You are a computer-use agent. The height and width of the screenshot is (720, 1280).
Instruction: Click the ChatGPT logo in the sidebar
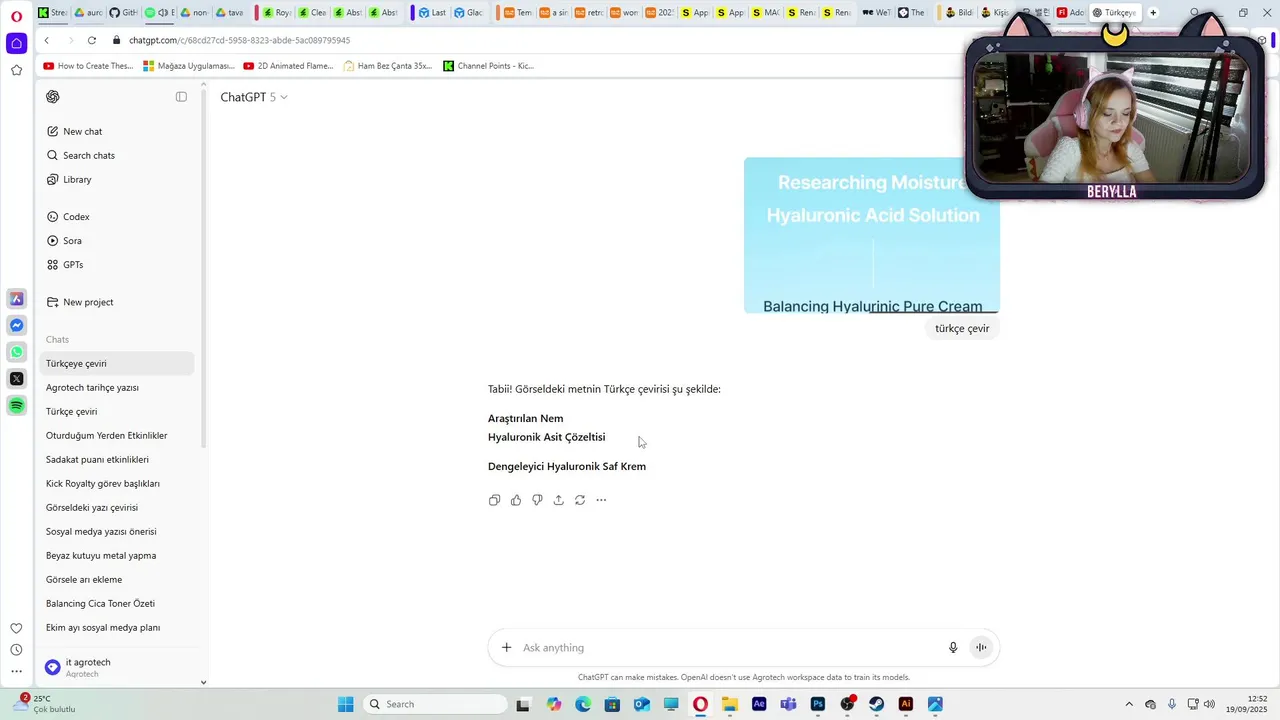[53, 97]
